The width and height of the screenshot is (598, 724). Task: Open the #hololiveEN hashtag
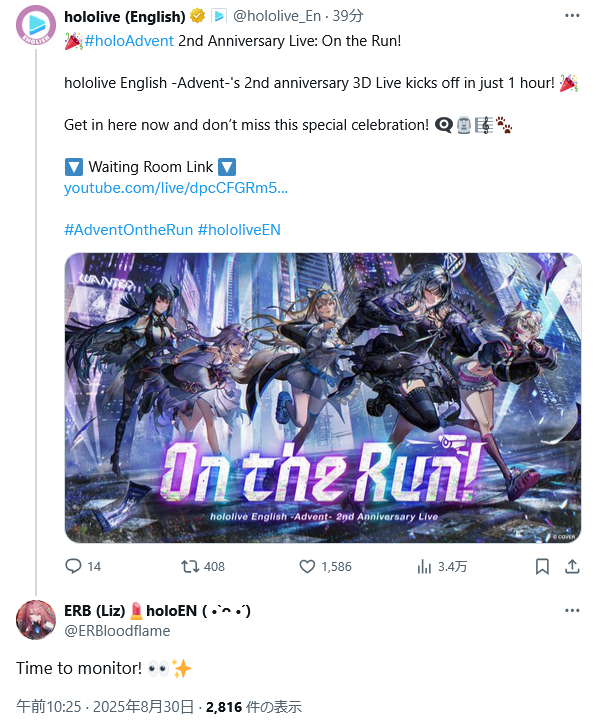[239, 229]
